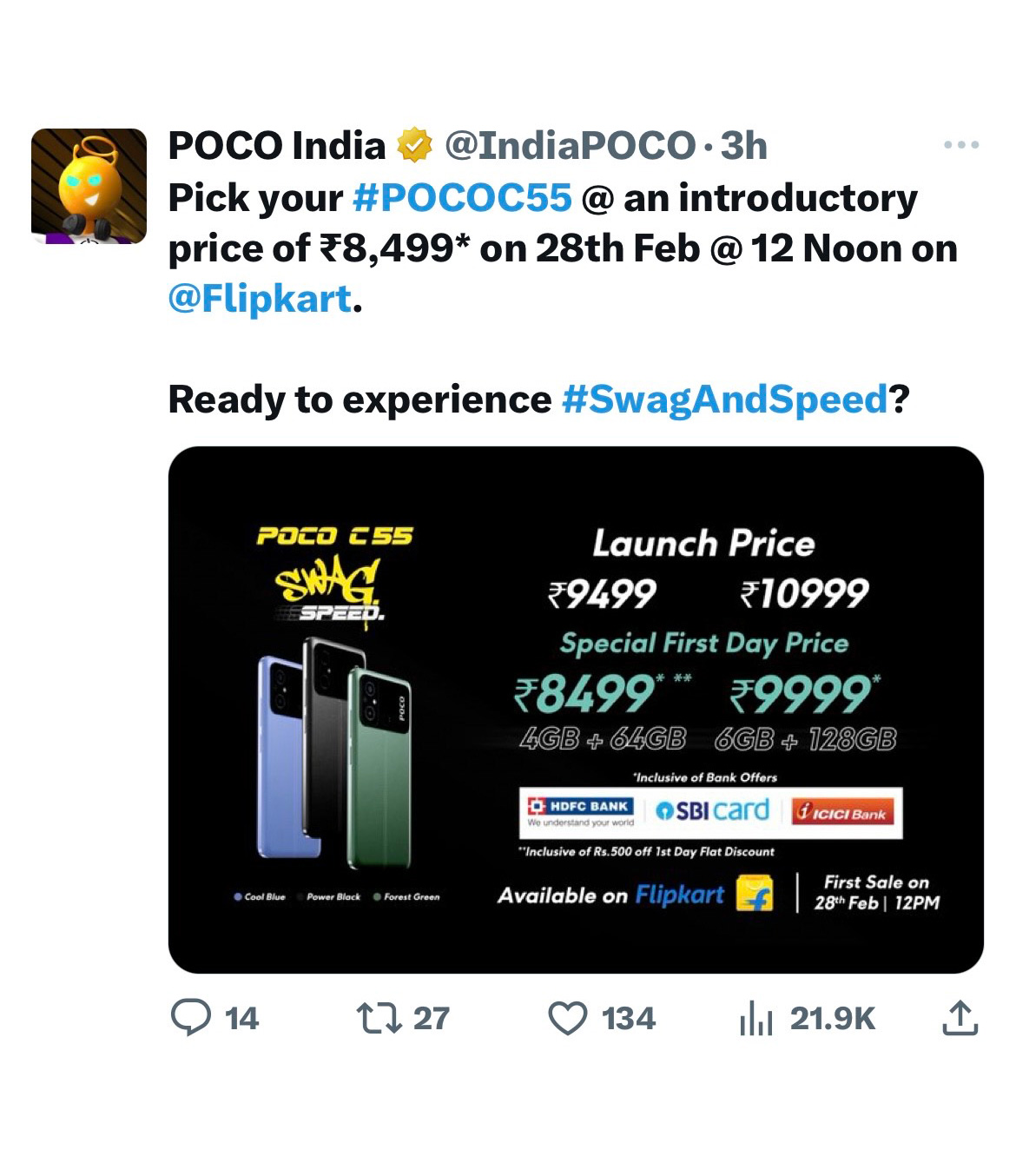The image size is (1016, 1176).
Task: Open the #SwagAndSpeed hashtag
Action: point(724,400)
